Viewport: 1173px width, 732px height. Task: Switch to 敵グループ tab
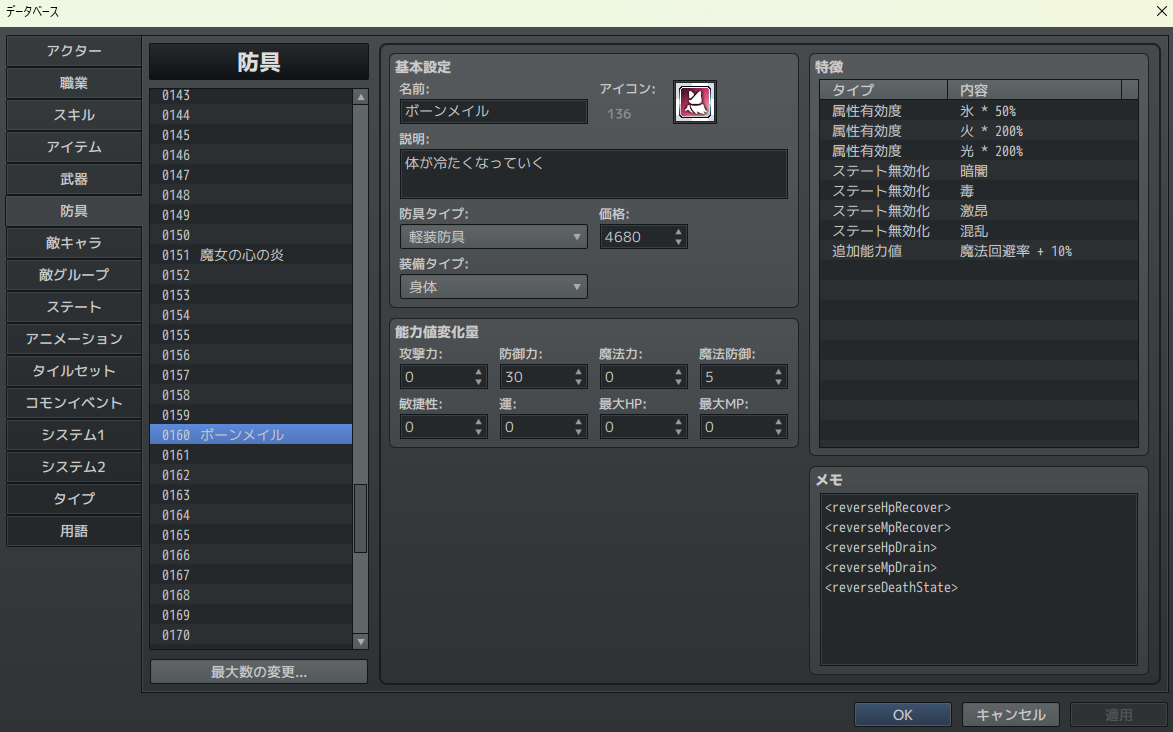(x=73, y=275)
